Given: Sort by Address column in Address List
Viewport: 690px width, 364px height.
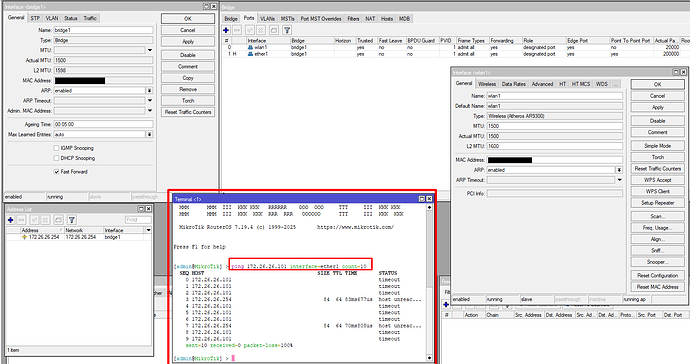Looking at the screenshot, I should 41,230.
